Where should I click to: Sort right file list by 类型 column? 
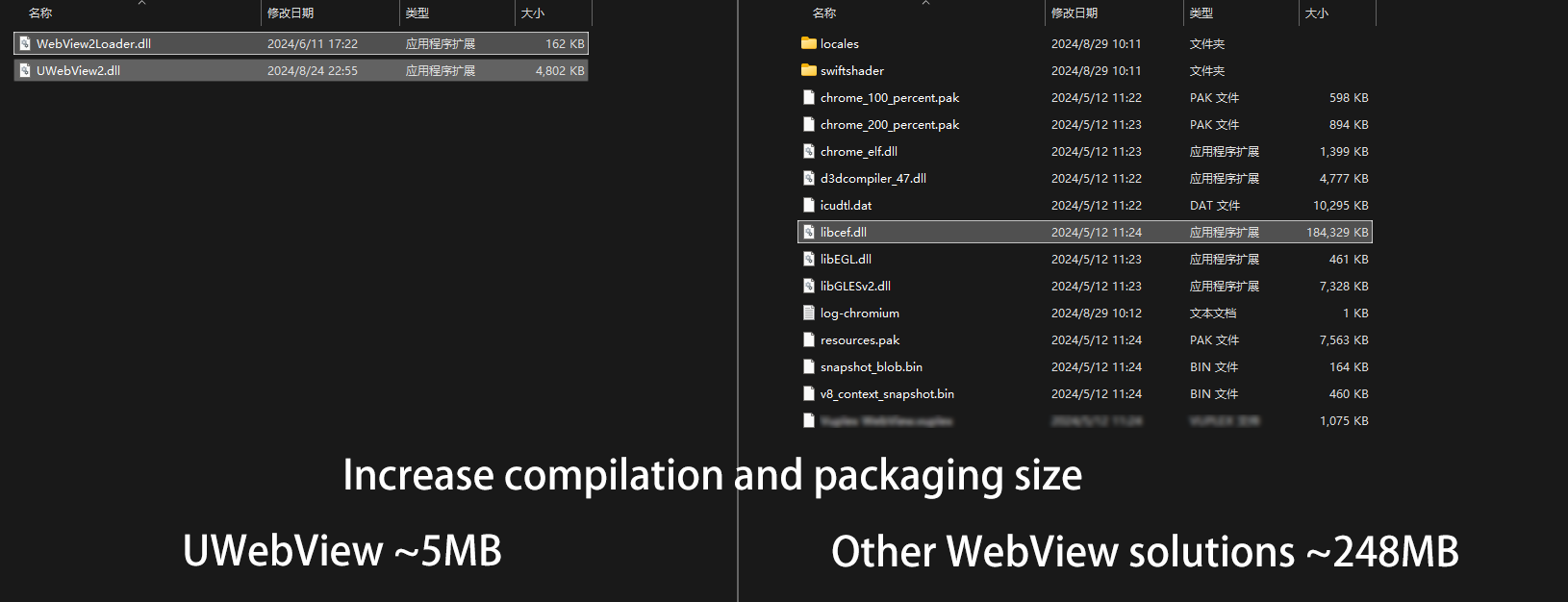[1201, 13]
